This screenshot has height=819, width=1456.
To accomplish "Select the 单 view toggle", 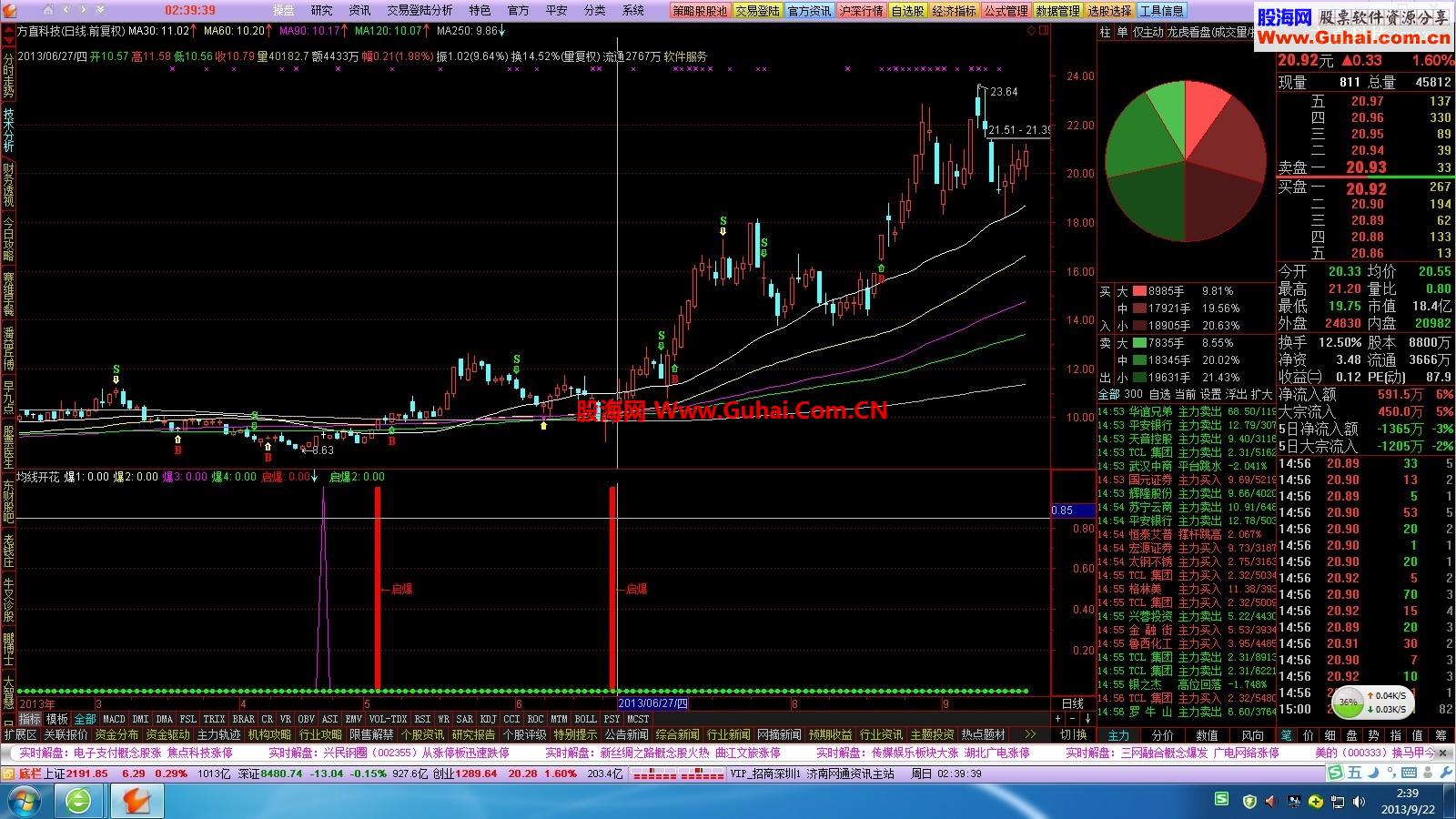I will [x=1122, y=32].
